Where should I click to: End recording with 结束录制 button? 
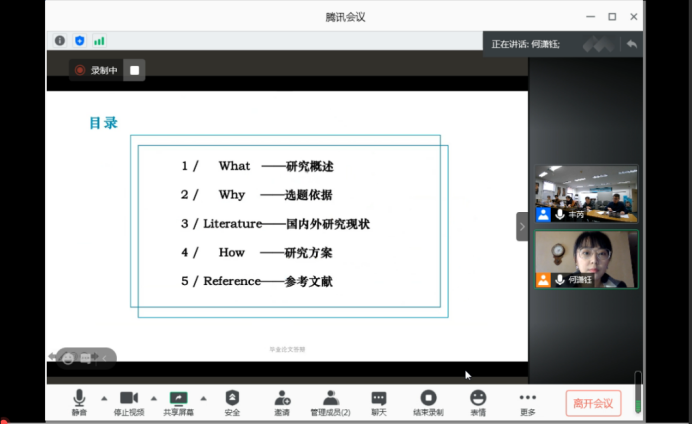coord(428,402)
